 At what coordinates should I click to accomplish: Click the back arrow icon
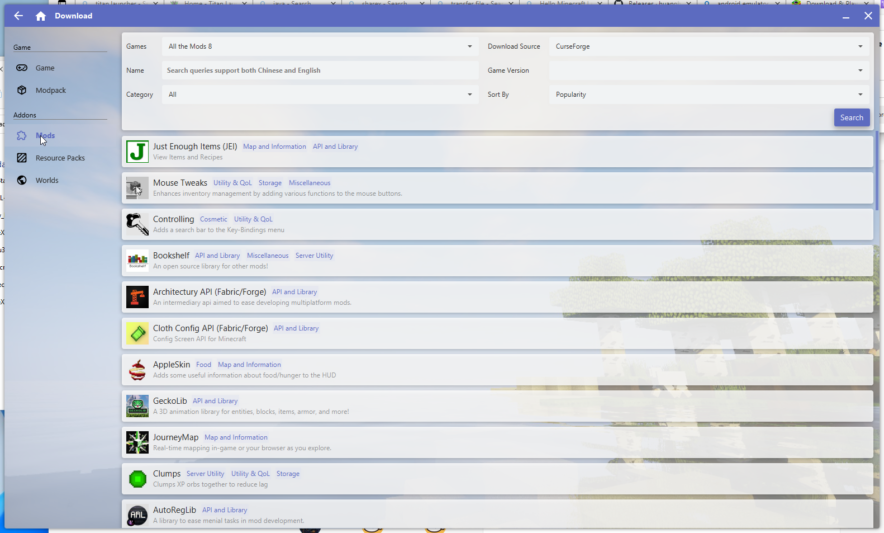pyautogui.click(x=18, y=16)
